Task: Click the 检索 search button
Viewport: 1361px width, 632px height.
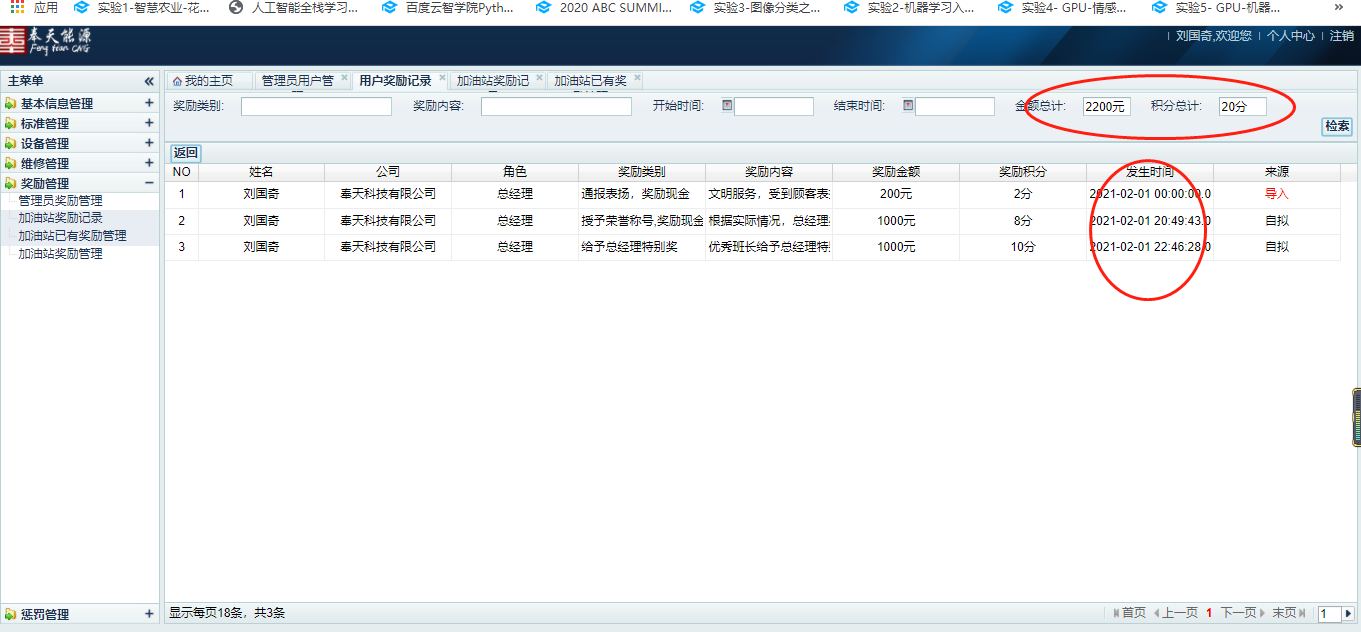Action: coord(1337,126)
